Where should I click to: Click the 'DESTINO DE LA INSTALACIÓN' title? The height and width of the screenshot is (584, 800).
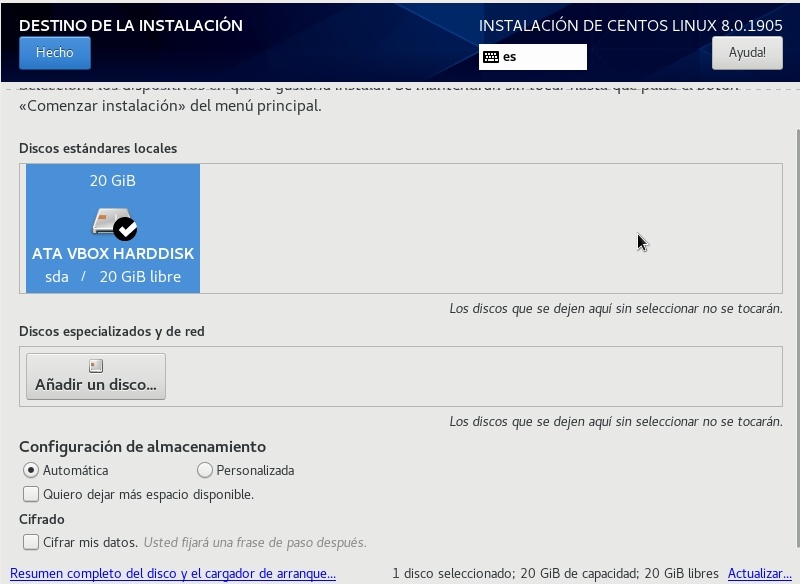(x=131, y=26)
